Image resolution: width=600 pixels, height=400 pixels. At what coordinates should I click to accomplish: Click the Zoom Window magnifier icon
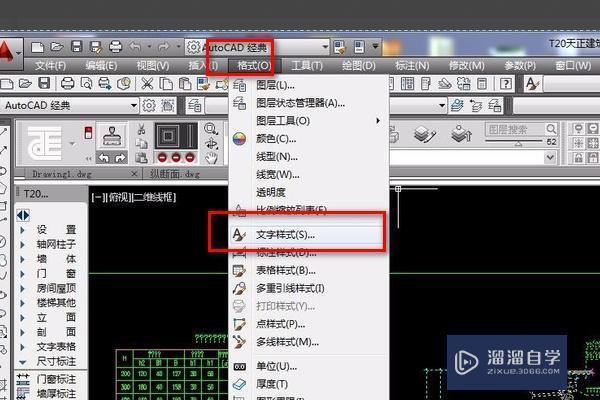coord(211,129)
